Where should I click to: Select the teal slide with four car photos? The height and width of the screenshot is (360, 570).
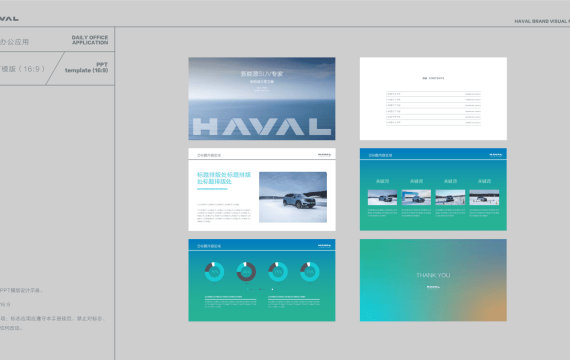click(433, 189)
